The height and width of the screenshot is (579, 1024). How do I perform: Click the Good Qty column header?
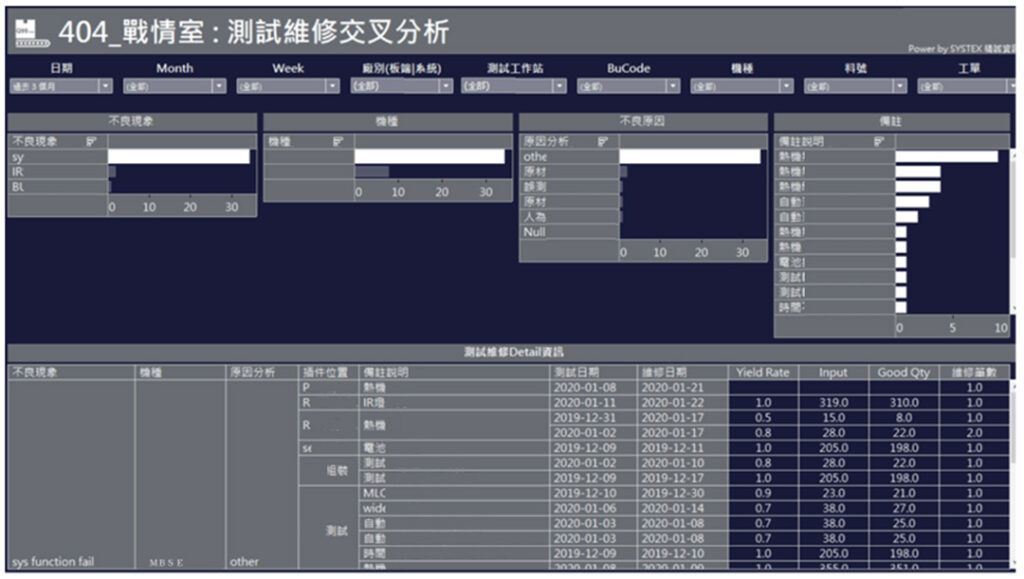tap(903, 372)
